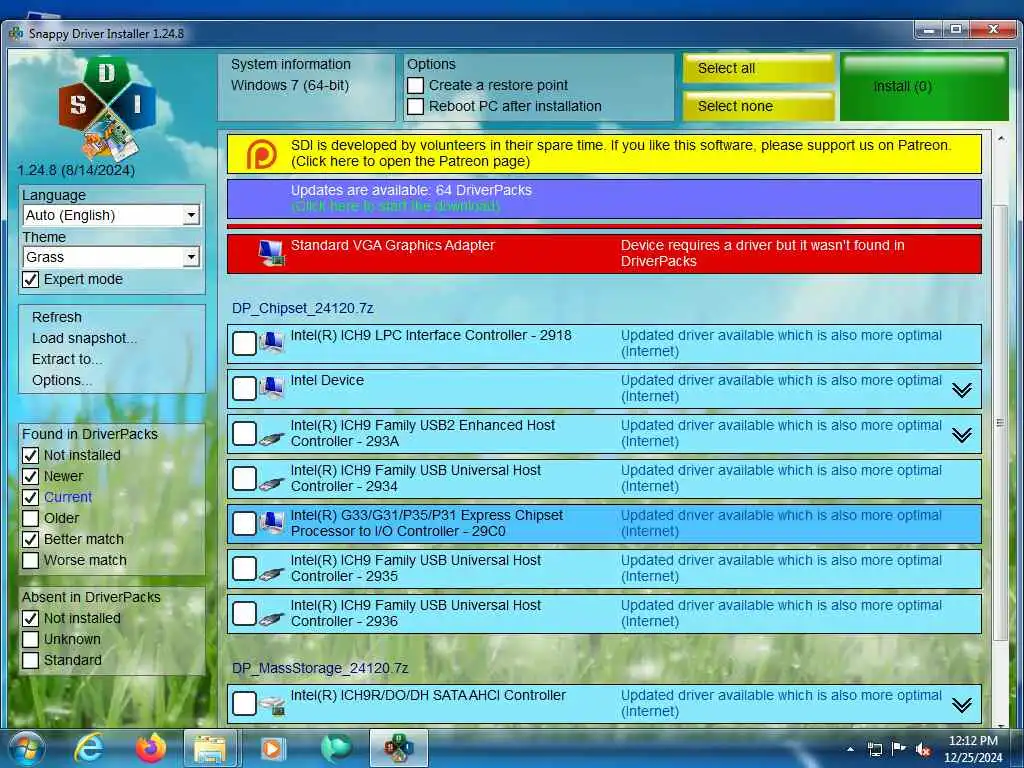1024x768 pixels.
Task: Click the muted volume tray icon
Action: click(x=923, y=749)
